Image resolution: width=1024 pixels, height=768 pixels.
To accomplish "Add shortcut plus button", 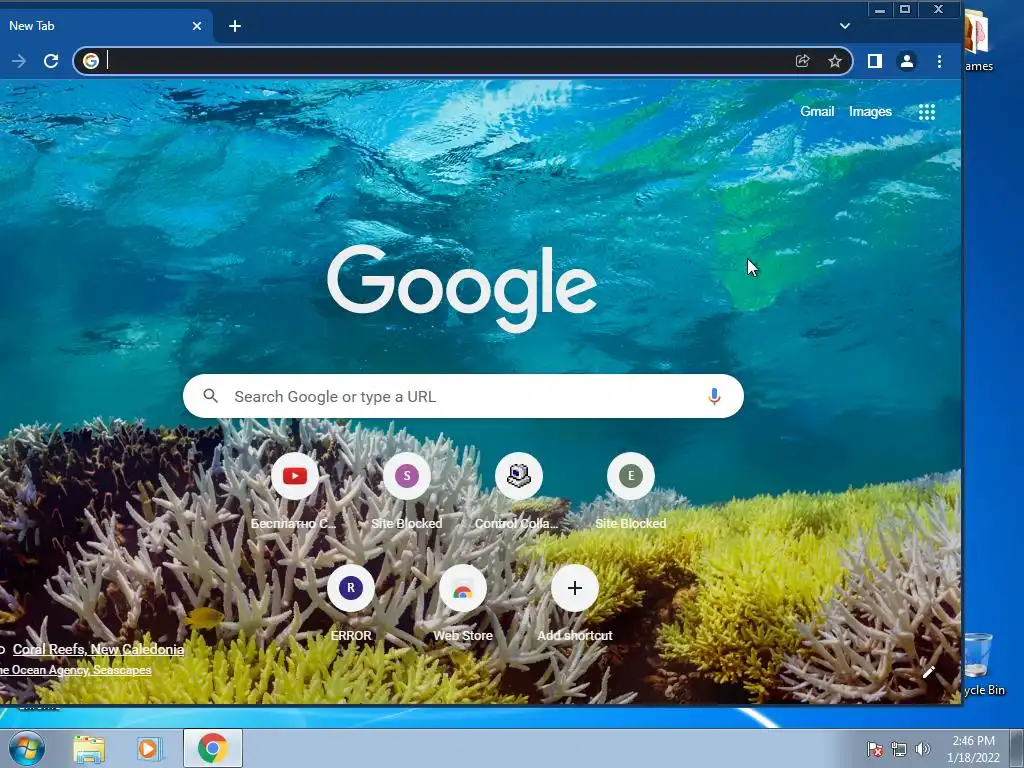I will (575, 588).
